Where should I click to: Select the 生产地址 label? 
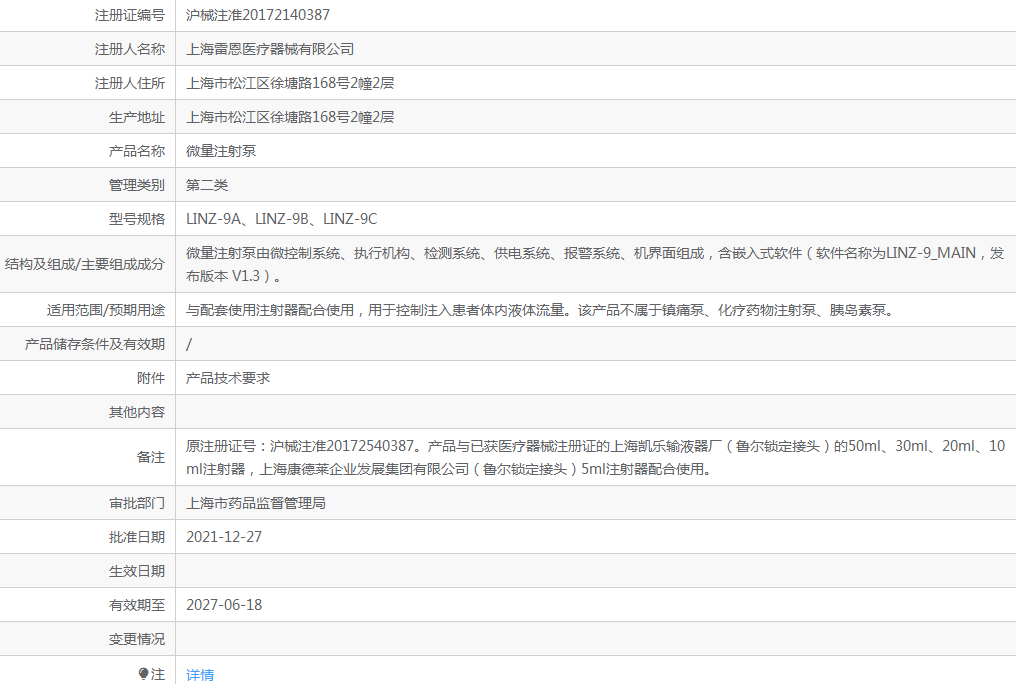(137, 117)
